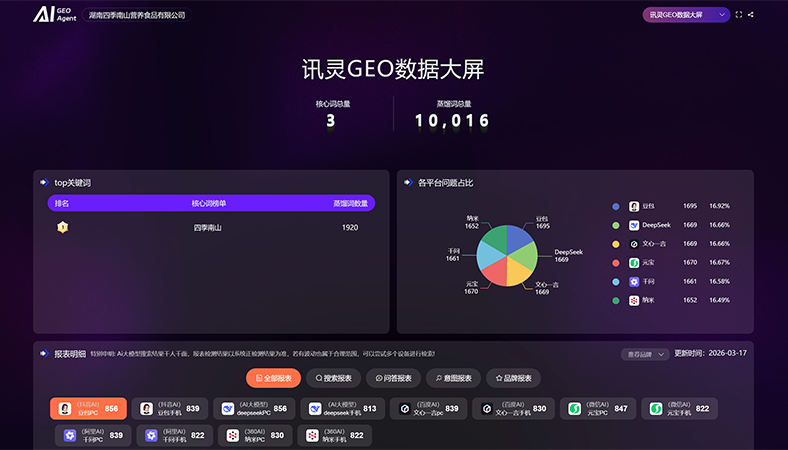Click the 千问 icon in chart legend
The height and width of the screenshot is (450, 788).
(634, 282)
